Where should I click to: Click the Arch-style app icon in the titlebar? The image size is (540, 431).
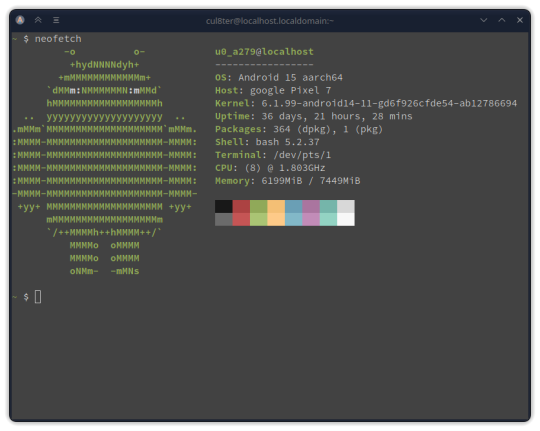pyautogui.click(x=20, y=20)
